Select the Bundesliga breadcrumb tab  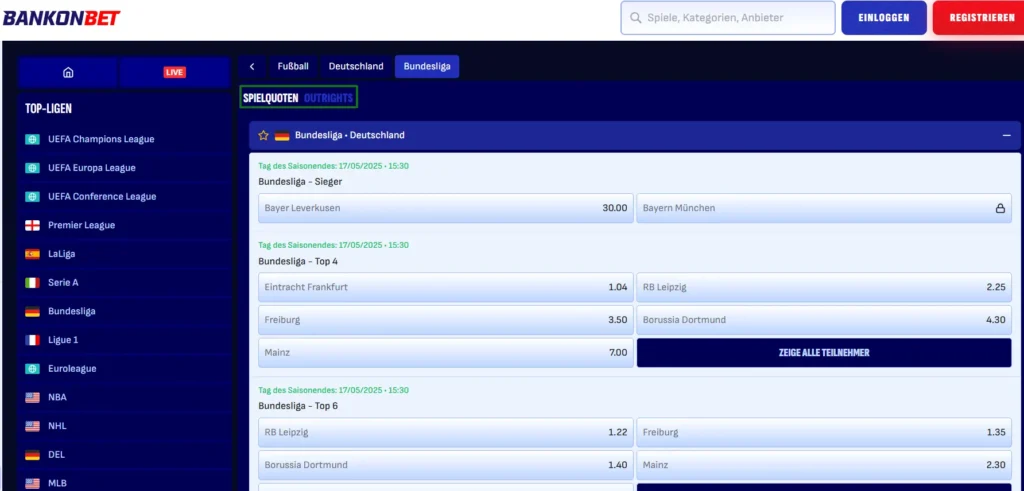[x=427, y=67]
